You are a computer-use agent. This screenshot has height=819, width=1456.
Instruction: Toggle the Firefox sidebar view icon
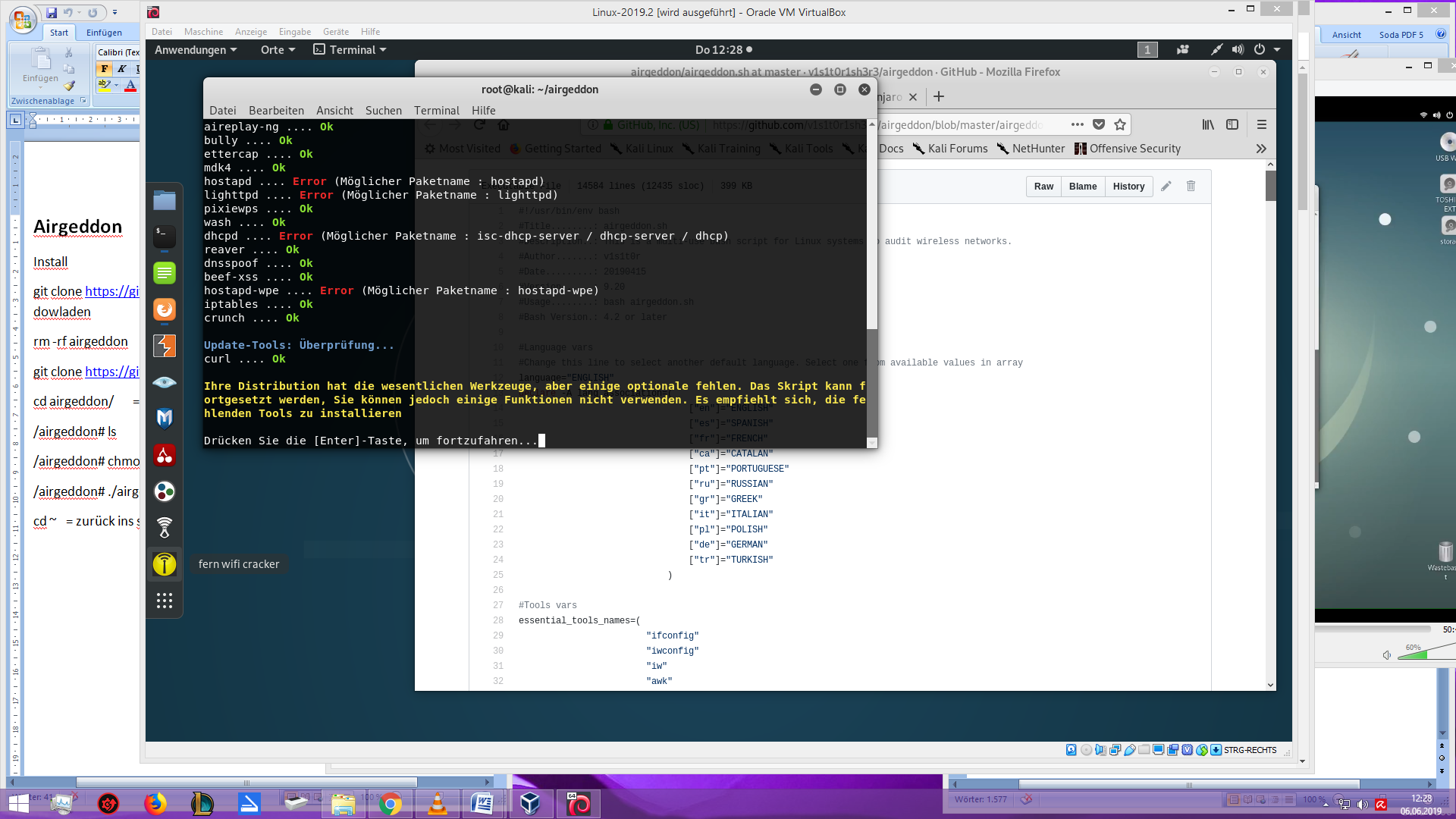pos(1232,125)
